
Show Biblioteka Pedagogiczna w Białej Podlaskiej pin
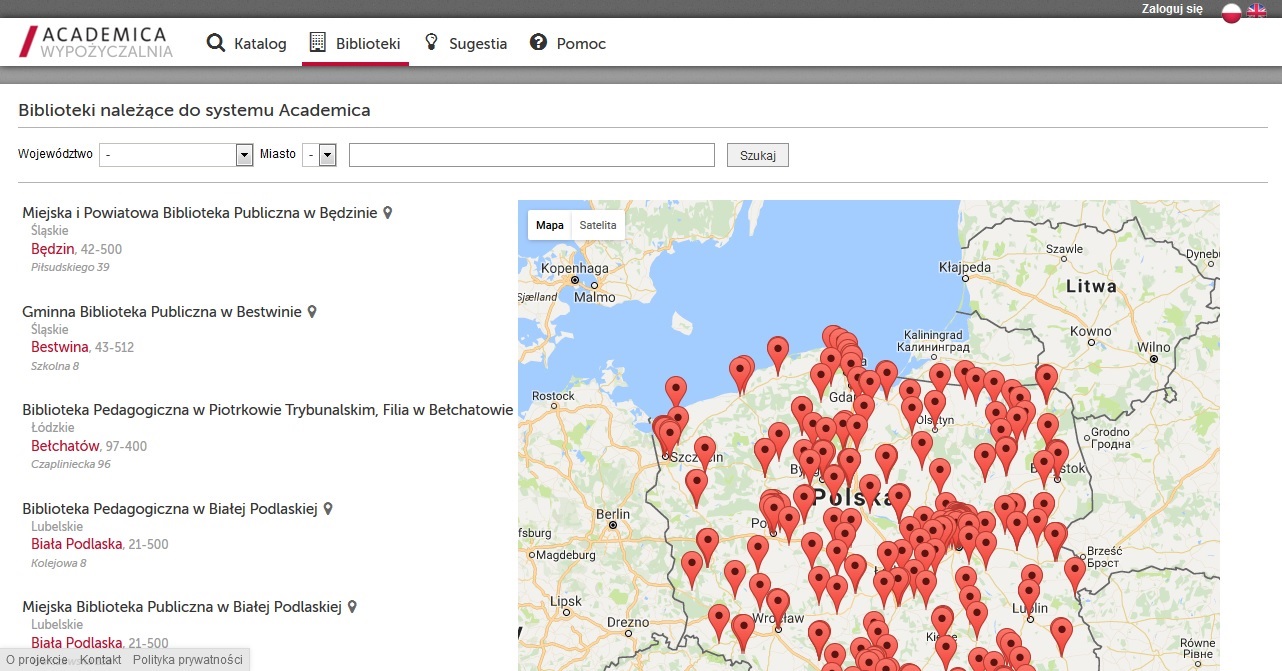point(328,509)
